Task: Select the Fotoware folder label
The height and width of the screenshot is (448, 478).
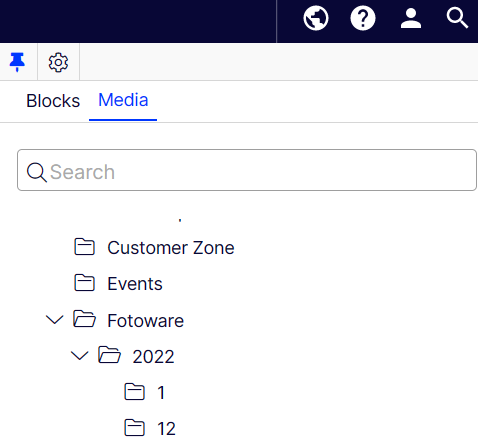Action: pos(145,321)
